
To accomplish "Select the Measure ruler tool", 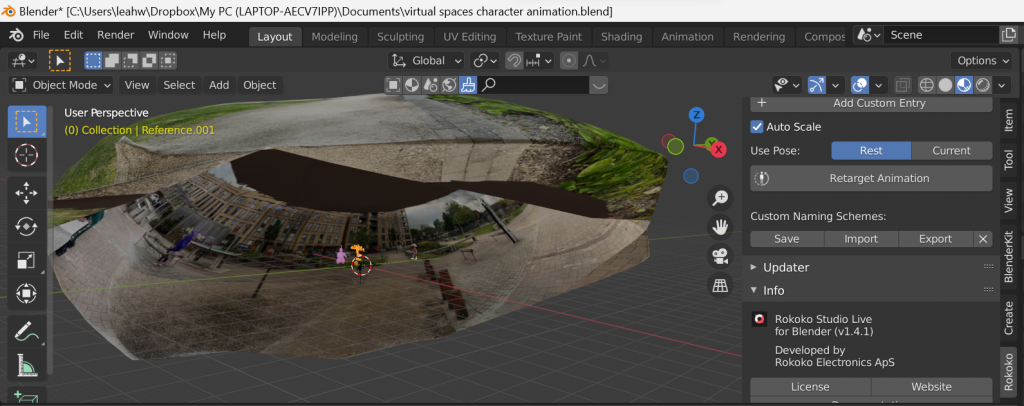I will [26, 365].
